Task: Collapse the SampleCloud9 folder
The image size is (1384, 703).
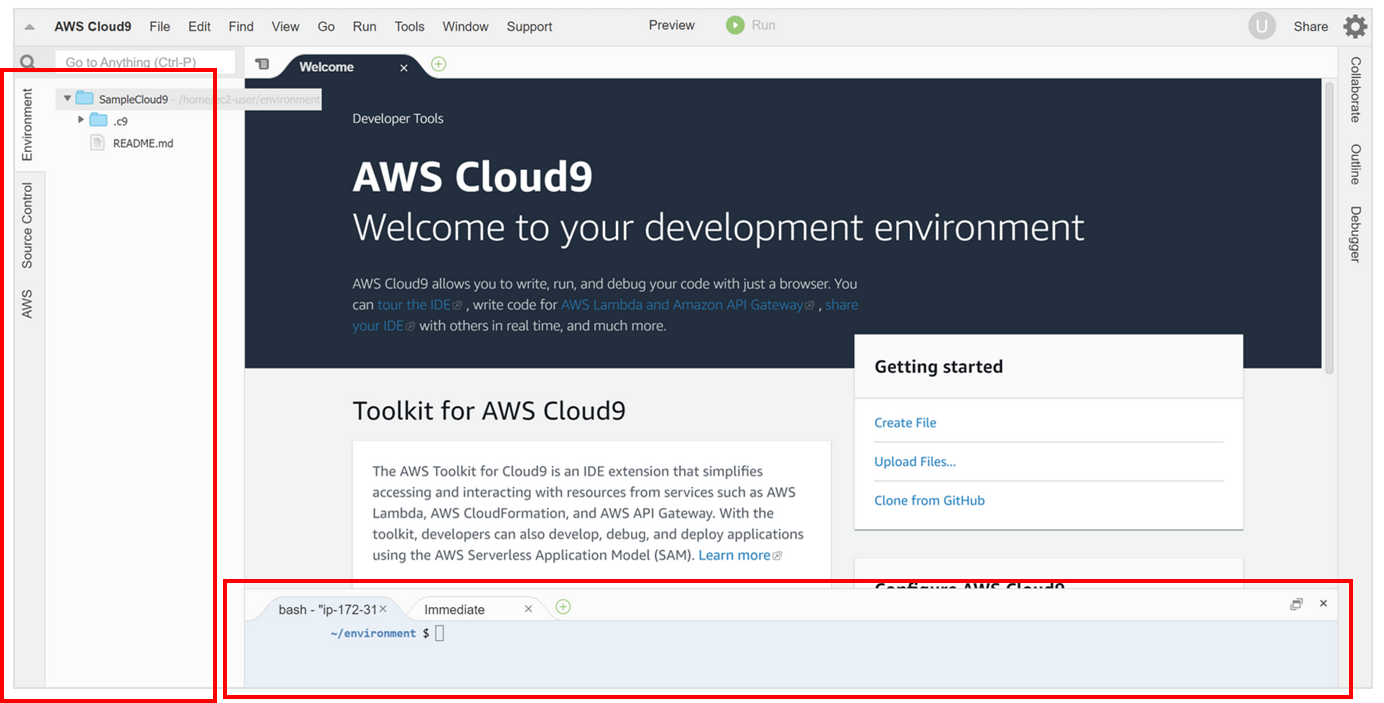Action: tap(66, 98)
